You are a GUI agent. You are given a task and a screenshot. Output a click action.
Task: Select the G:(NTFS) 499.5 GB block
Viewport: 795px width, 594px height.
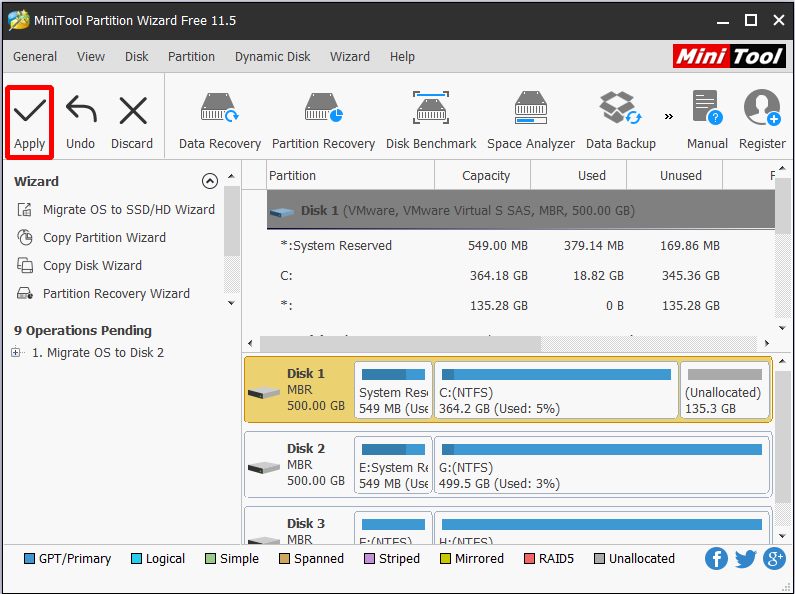pos(602,465)
